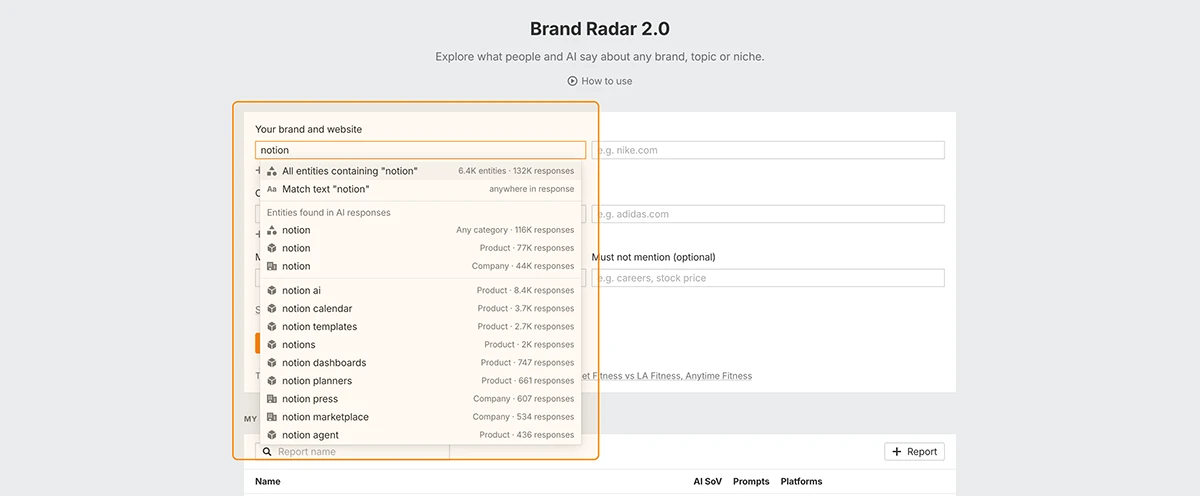This screenshot has height=496, width=1200.
Task: Click the cube icon beside notion dashboards
Action: point(272,363)
